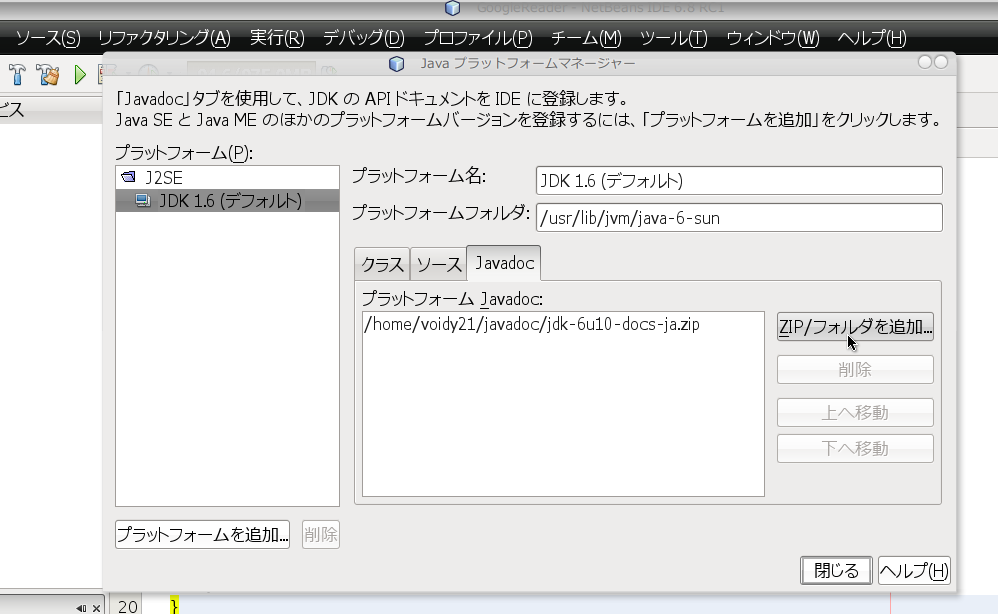Click the green Run project icon
998x614 pixels.
tap(80, 74)
